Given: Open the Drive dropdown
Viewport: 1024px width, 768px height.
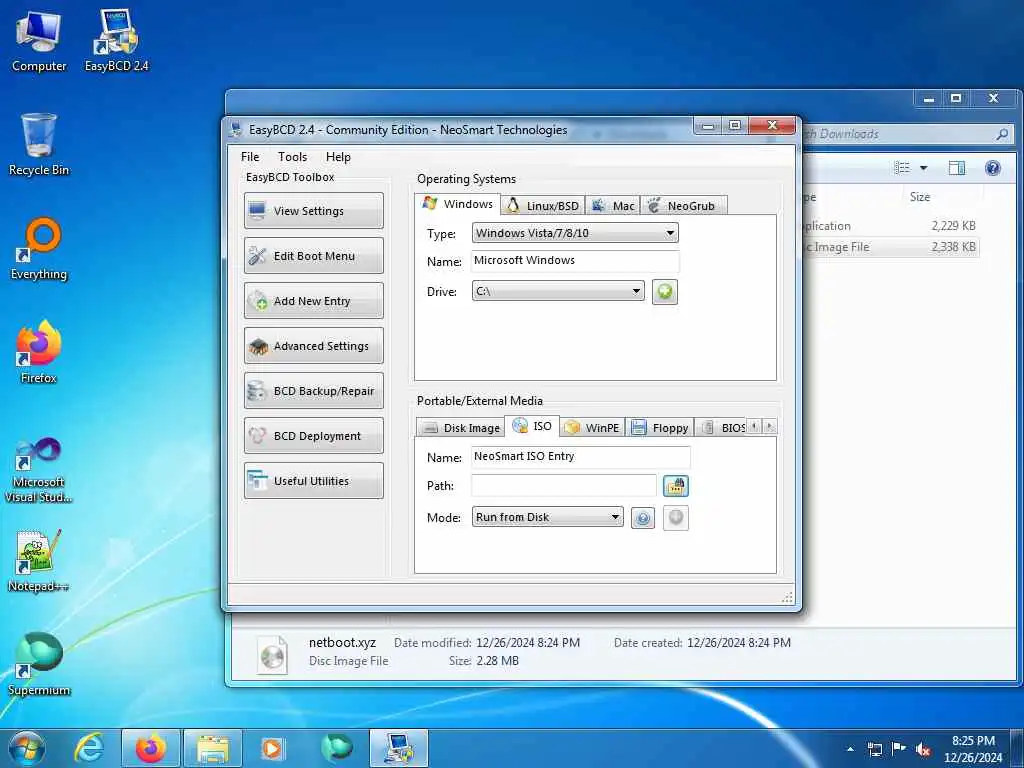Looking at the screenshot, I should click(x=558, y=291).
